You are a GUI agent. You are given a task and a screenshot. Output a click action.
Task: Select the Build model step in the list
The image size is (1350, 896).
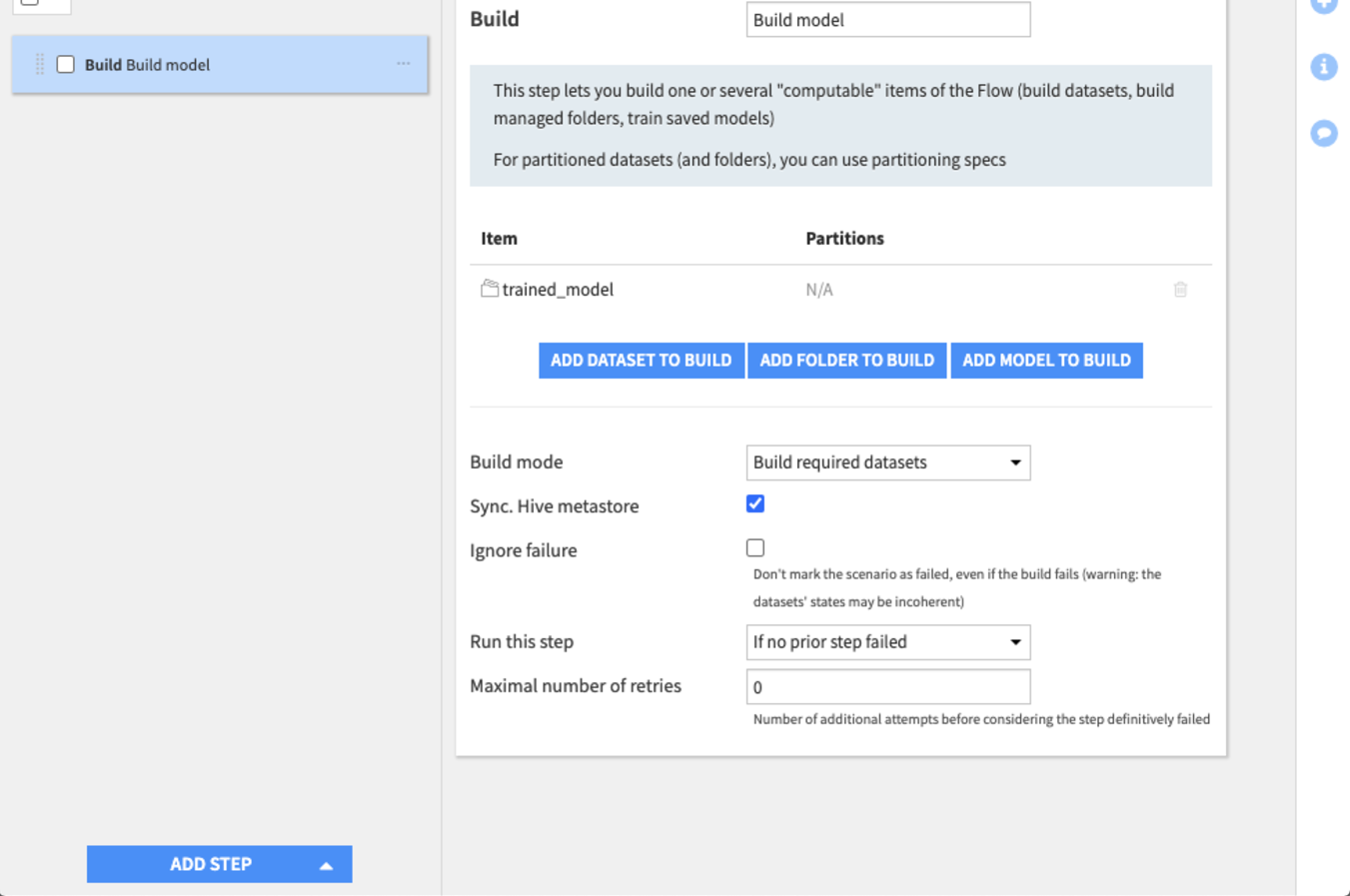tap(220, 65)
